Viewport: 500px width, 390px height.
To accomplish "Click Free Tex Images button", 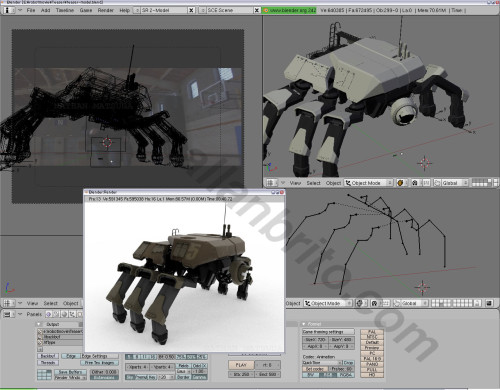I will pos(99,363).
